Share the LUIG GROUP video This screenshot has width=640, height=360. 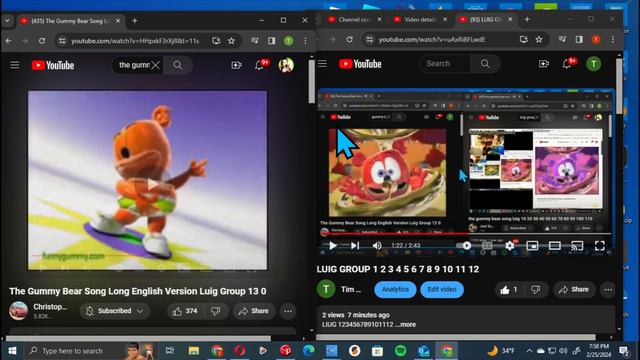tap(574, 289)
